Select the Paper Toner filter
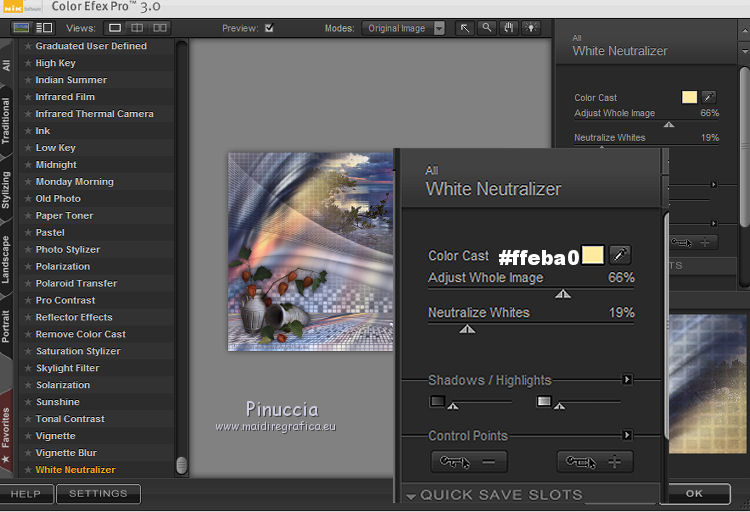The height and width of the screenshot is (512, 750). [64, 216]
